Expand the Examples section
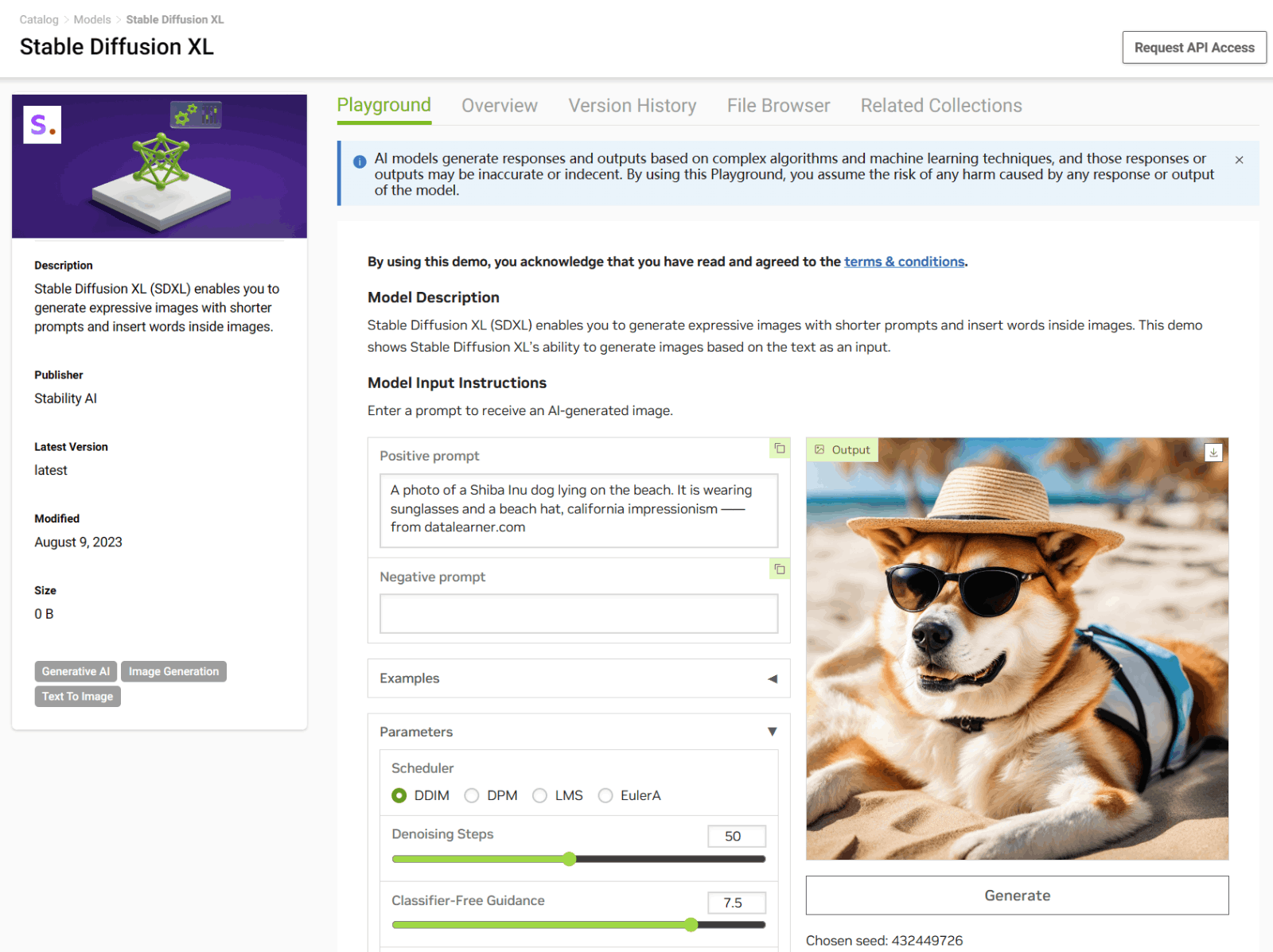 [772, 678]
